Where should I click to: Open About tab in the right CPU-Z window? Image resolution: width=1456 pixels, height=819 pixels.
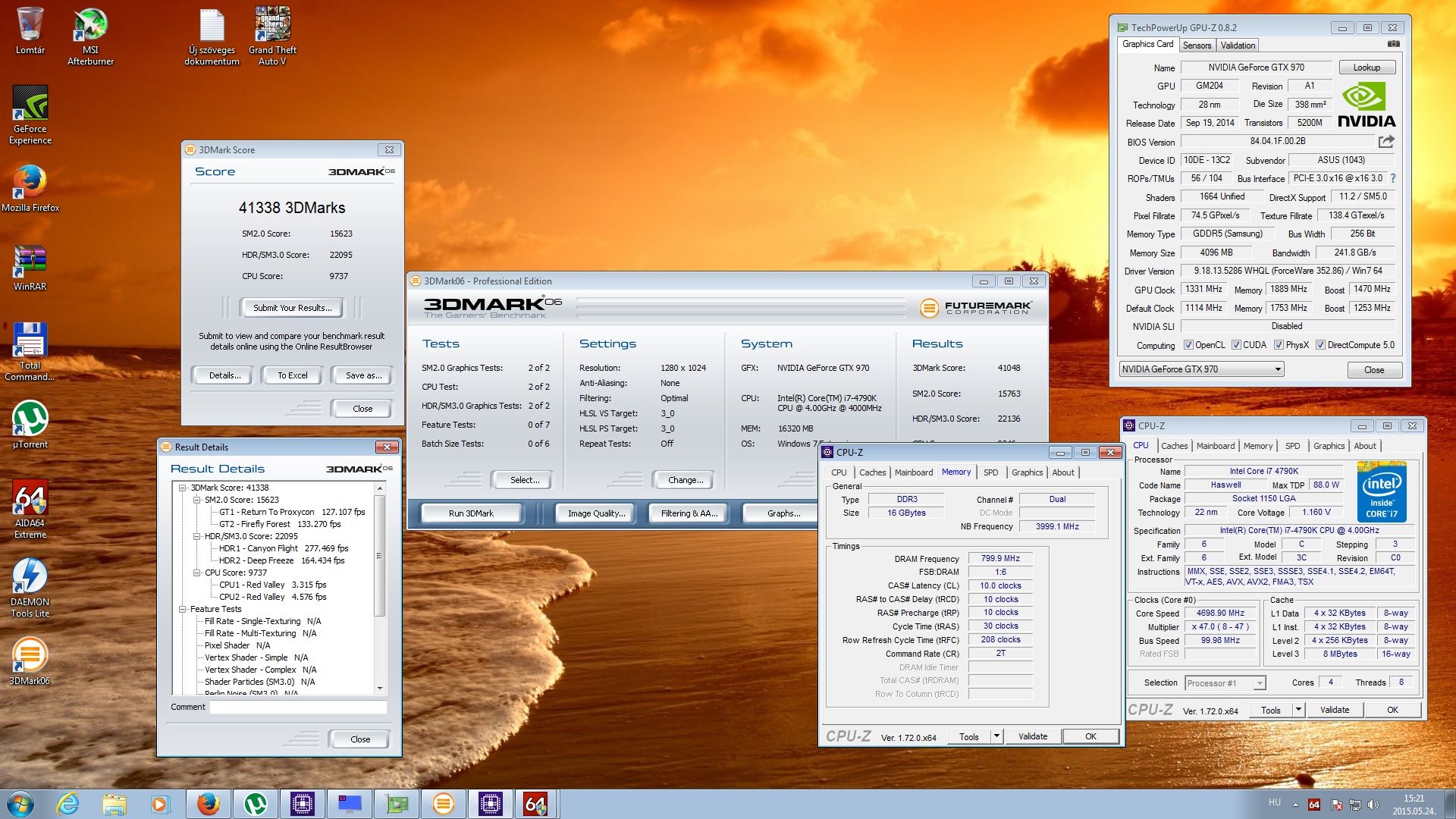1365,446
